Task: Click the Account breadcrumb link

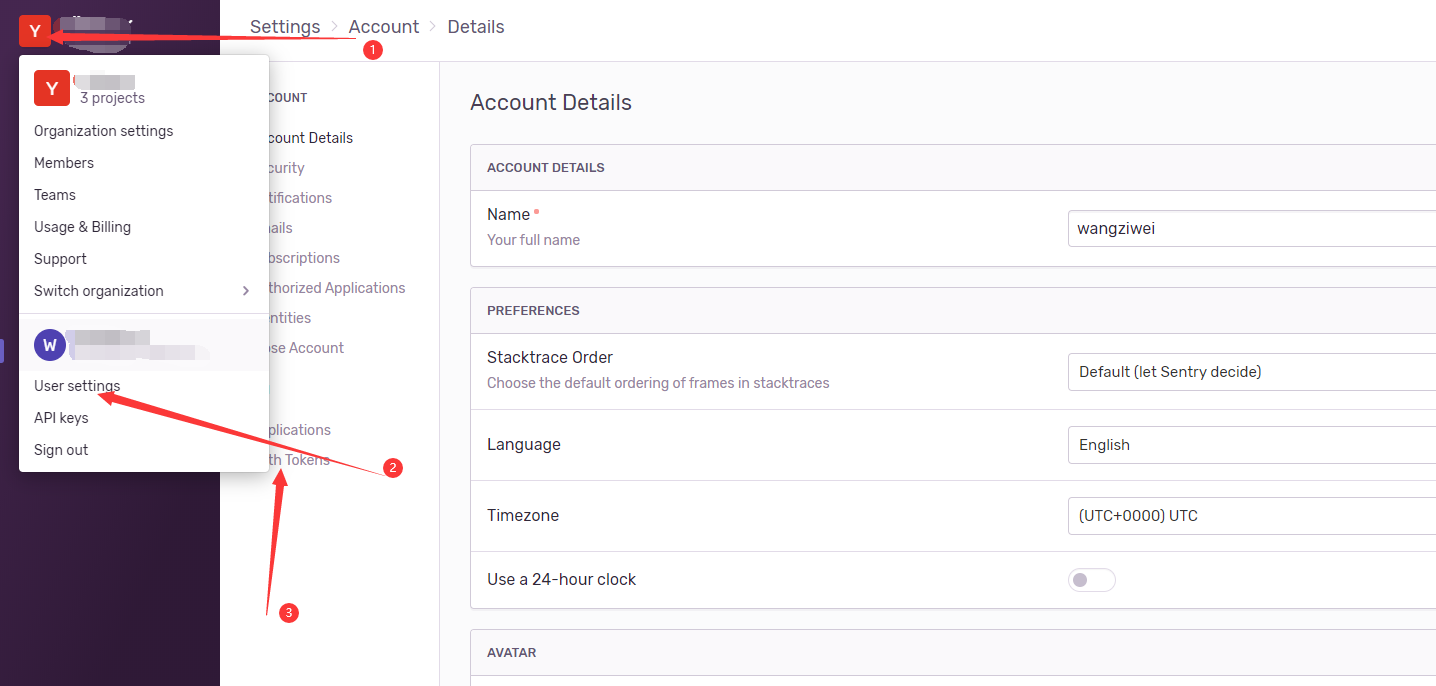Action: tap(384, 27)
